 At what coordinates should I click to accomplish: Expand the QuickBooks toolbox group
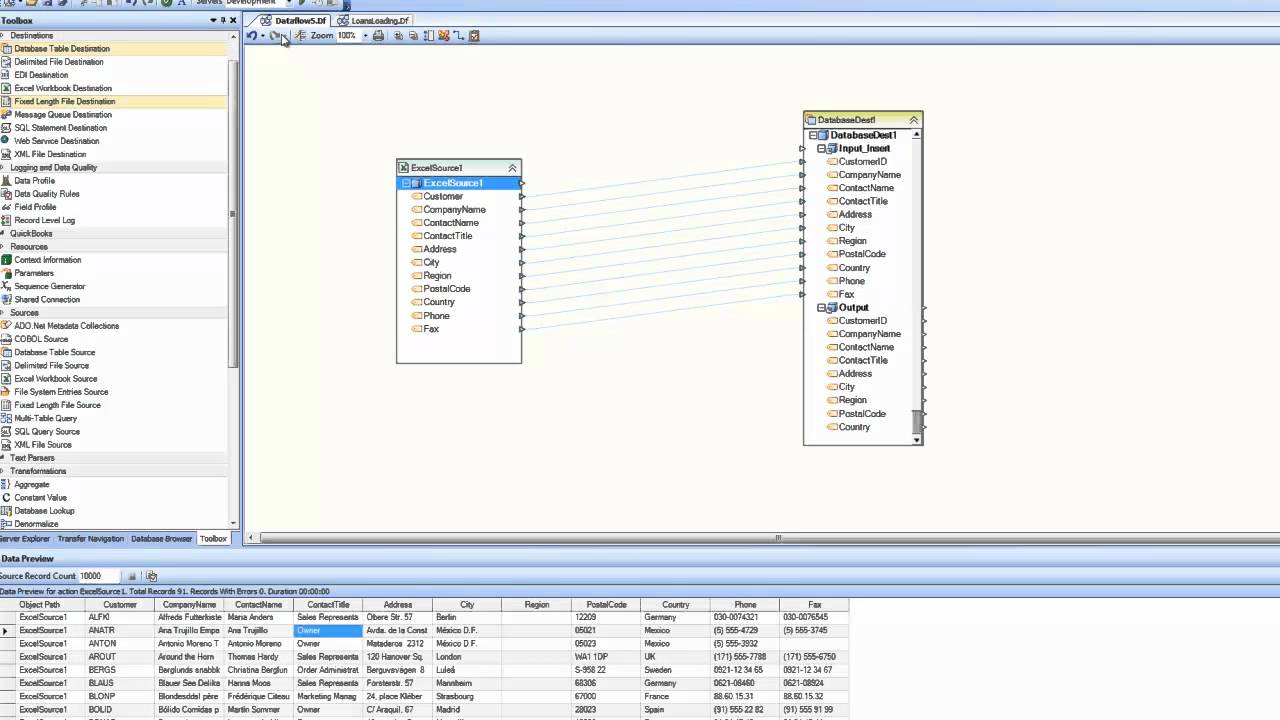coord(4,234)
